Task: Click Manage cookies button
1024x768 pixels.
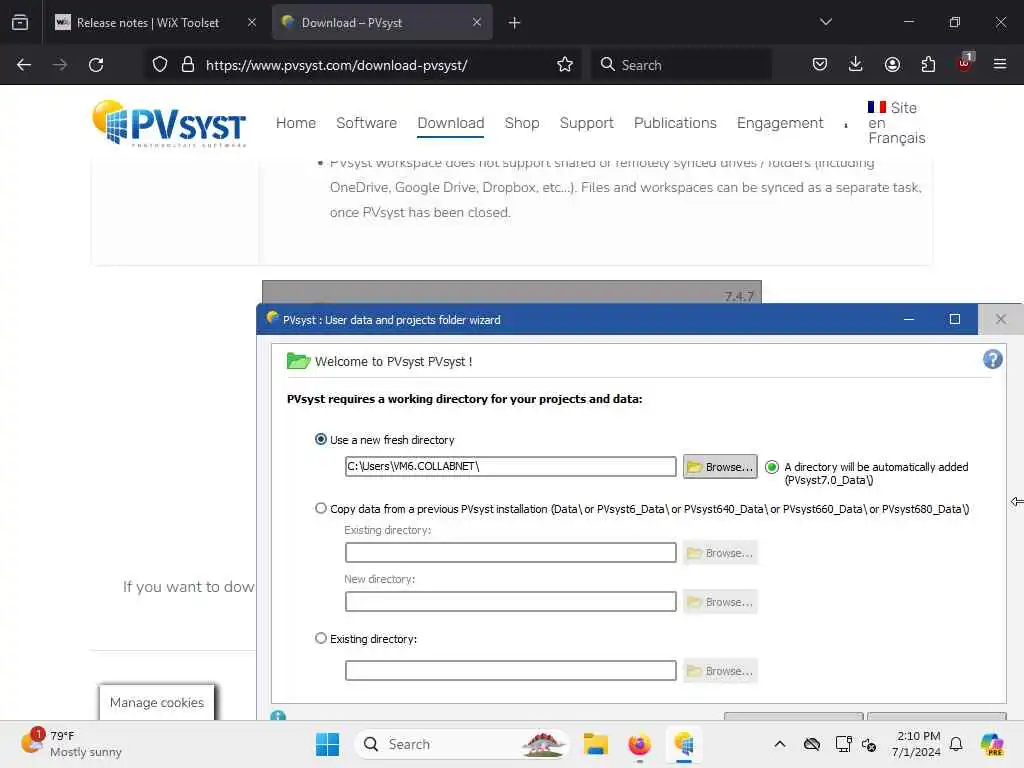Action: click(x=157, y=702)
